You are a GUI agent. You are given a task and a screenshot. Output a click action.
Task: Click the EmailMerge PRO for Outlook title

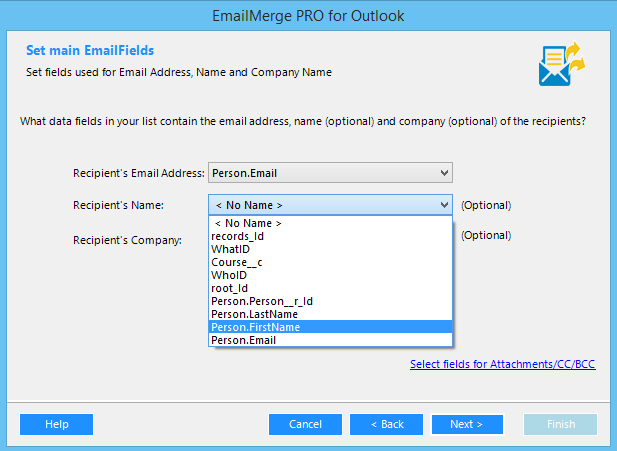pos(308,16)
